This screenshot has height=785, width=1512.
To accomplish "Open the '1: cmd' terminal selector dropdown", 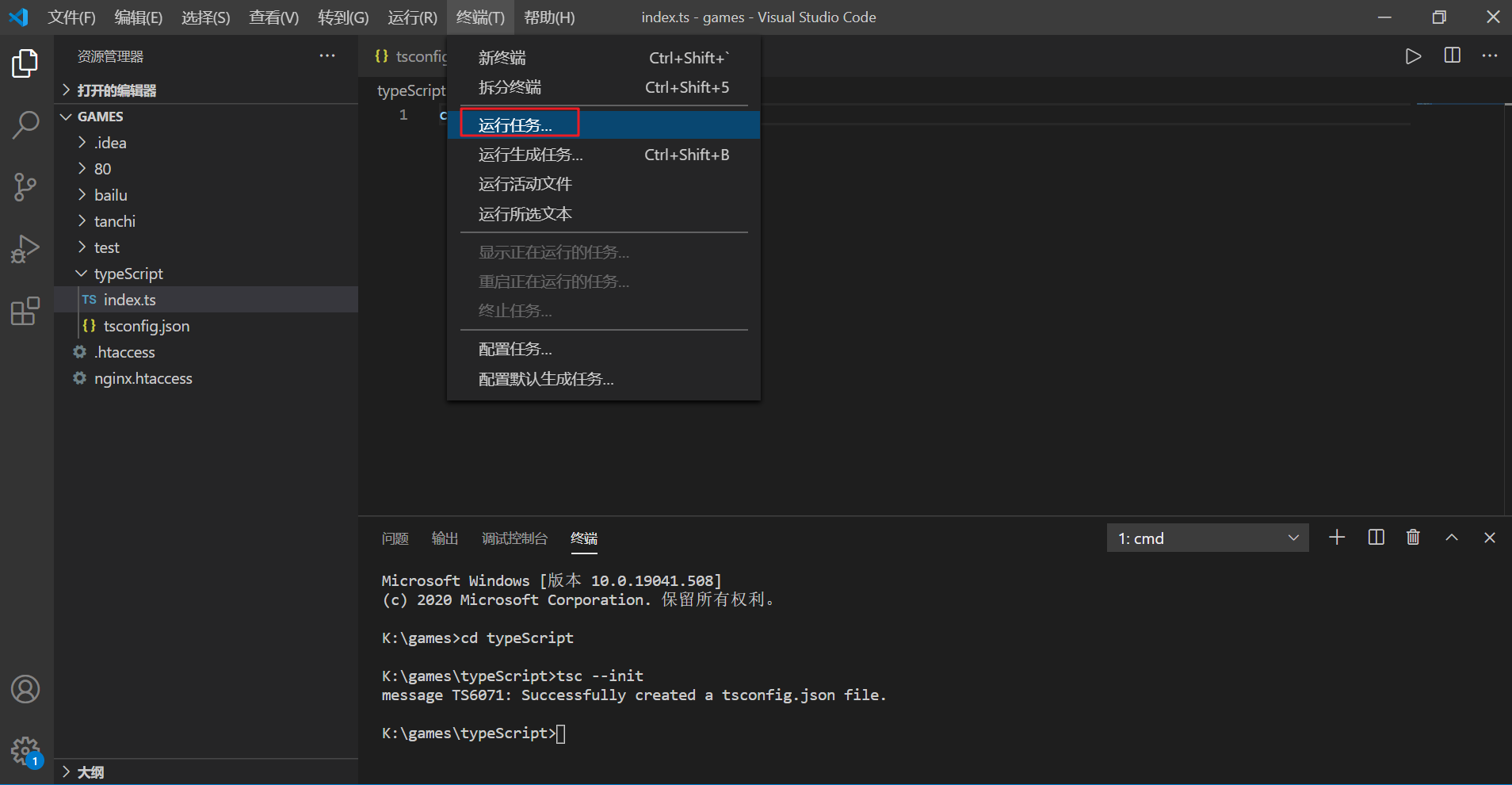I will click(1206, 538).
